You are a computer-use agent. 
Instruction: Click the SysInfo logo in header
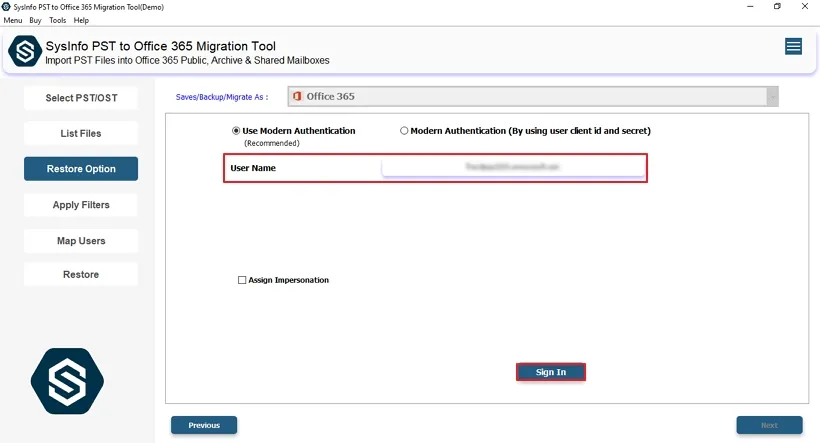[25, 51]
